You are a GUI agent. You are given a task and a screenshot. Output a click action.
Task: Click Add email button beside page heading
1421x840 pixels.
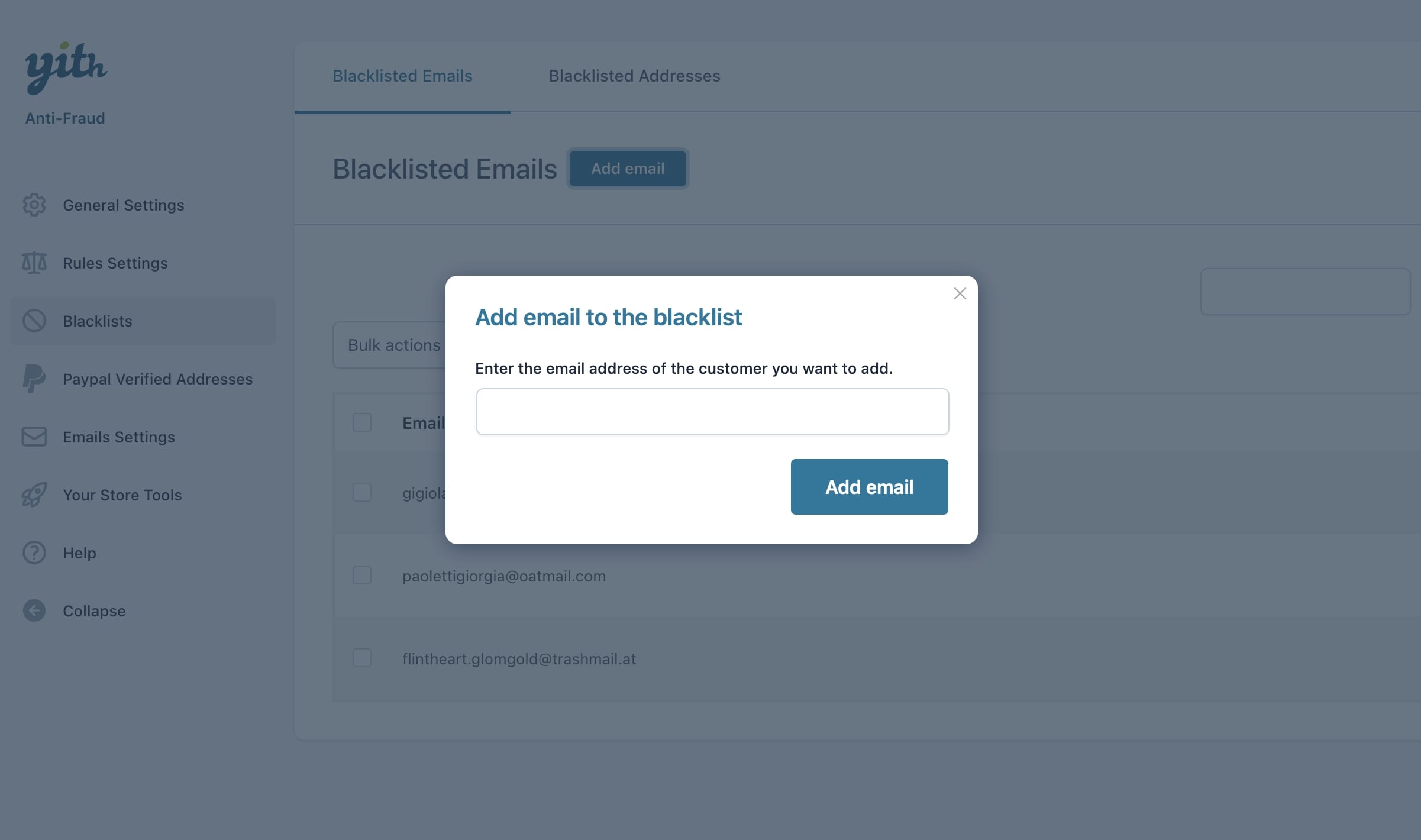coord(628,169)
